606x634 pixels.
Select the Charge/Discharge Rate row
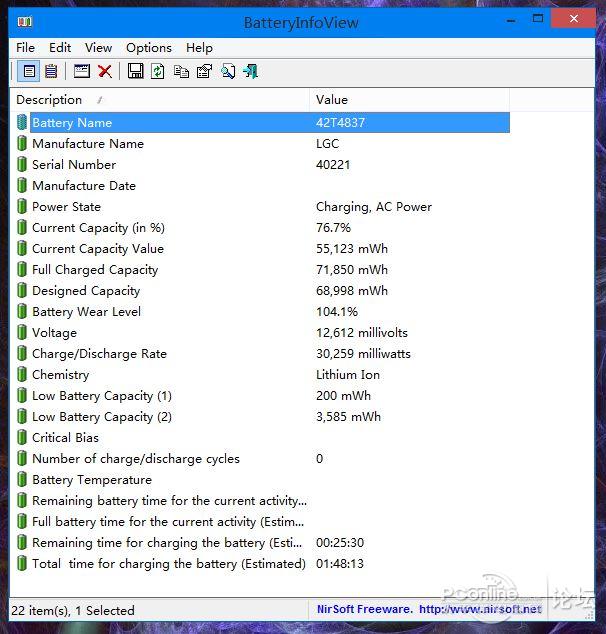pyautogui.click(x=263, y=353)
